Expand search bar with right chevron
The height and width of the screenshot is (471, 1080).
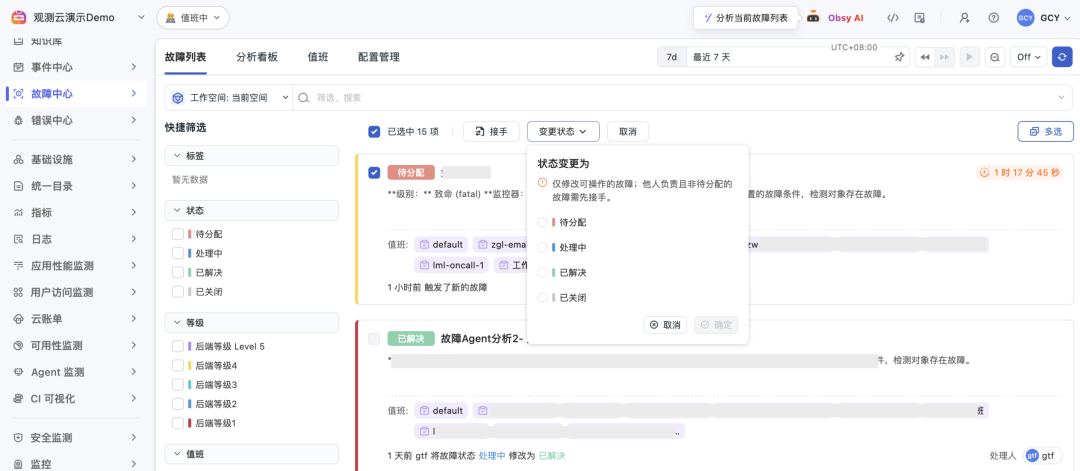pyautogui.click(x=1061, y=98)
